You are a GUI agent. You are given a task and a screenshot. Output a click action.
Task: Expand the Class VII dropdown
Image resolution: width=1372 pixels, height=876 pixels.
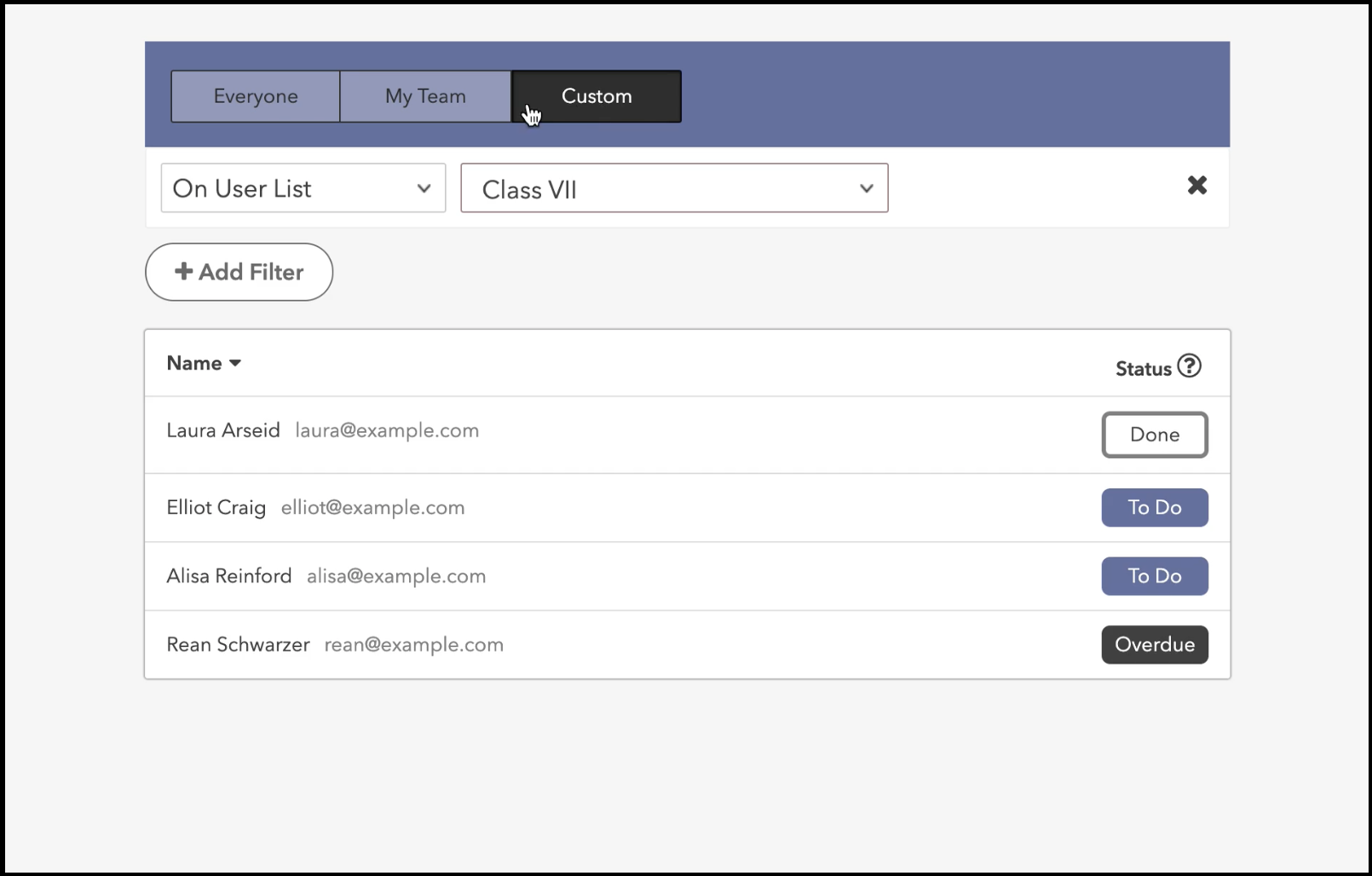(673, 188)
